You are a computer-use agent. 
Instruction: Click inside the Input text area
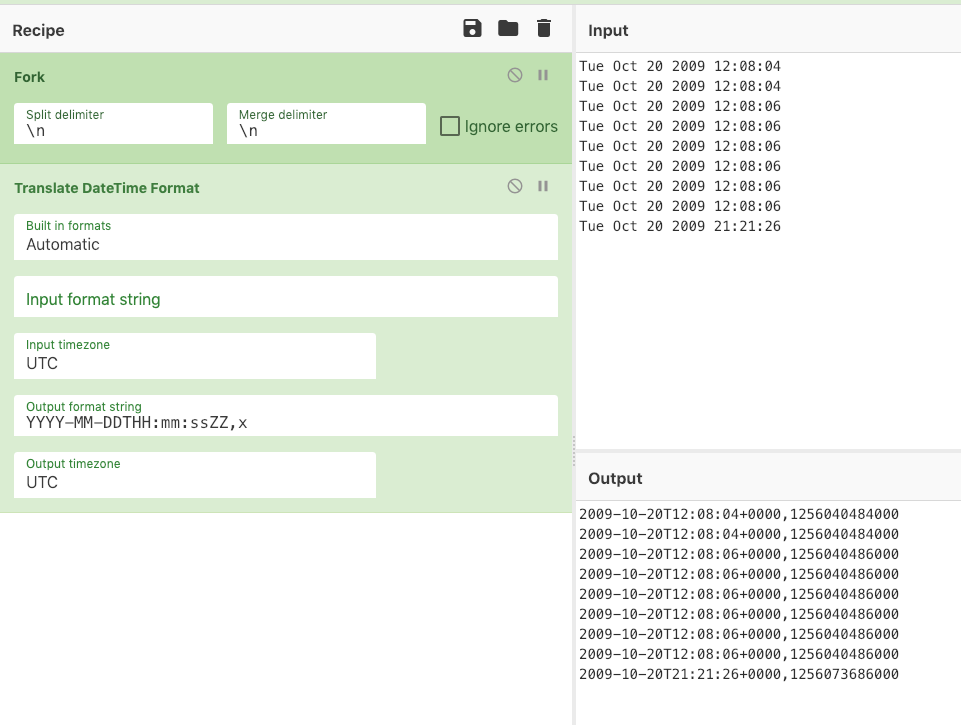767,330
